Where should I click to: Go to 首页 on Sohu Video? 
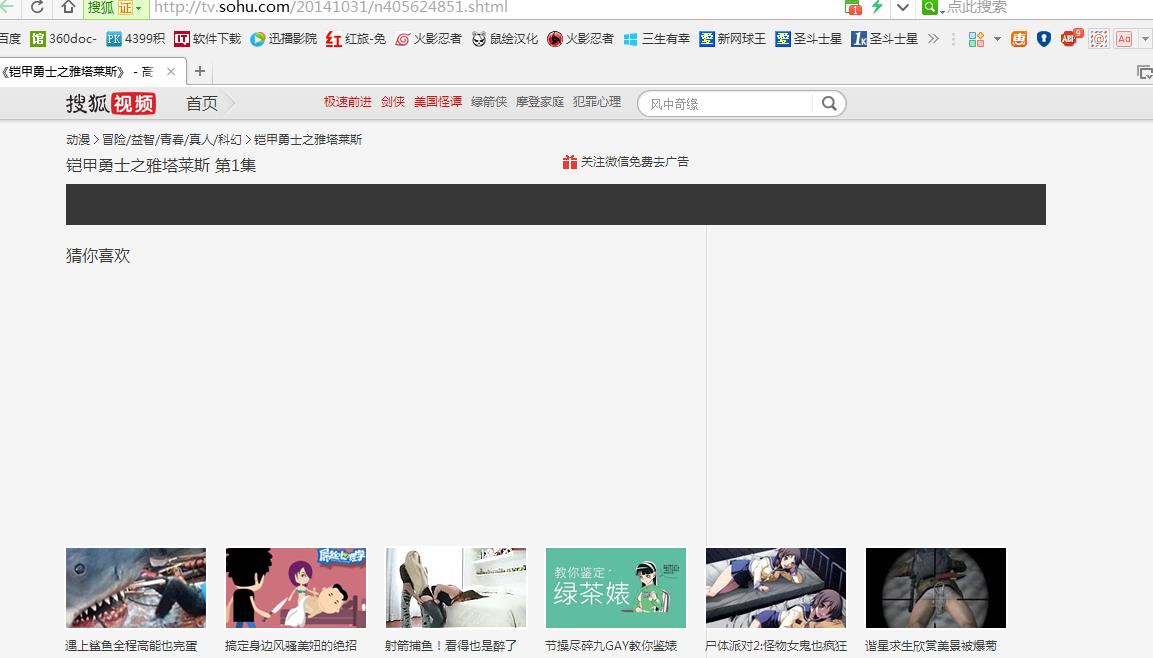coord(202,104)
